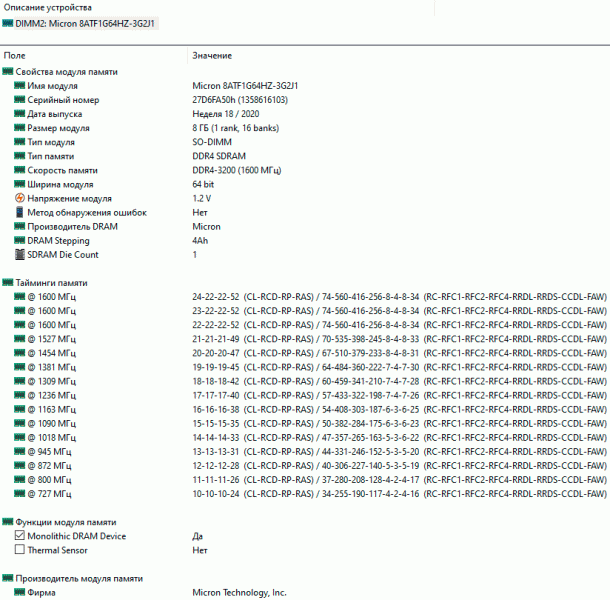Select the timing row starting with '22-22-22-52'
Image resolution: width=610 pixels, height=600 pixels.
click(x=400, y=325)
